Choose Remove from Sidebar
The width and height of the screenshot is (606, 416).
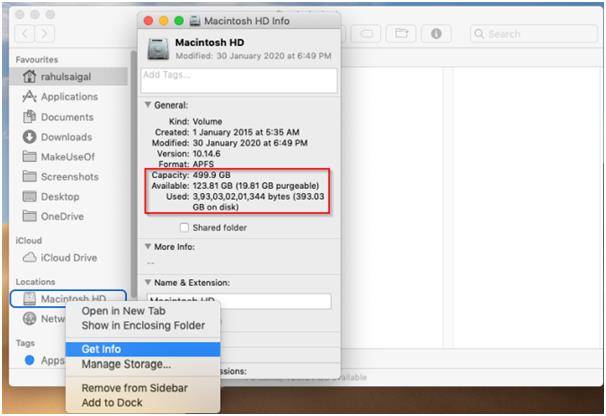point(143,388)
